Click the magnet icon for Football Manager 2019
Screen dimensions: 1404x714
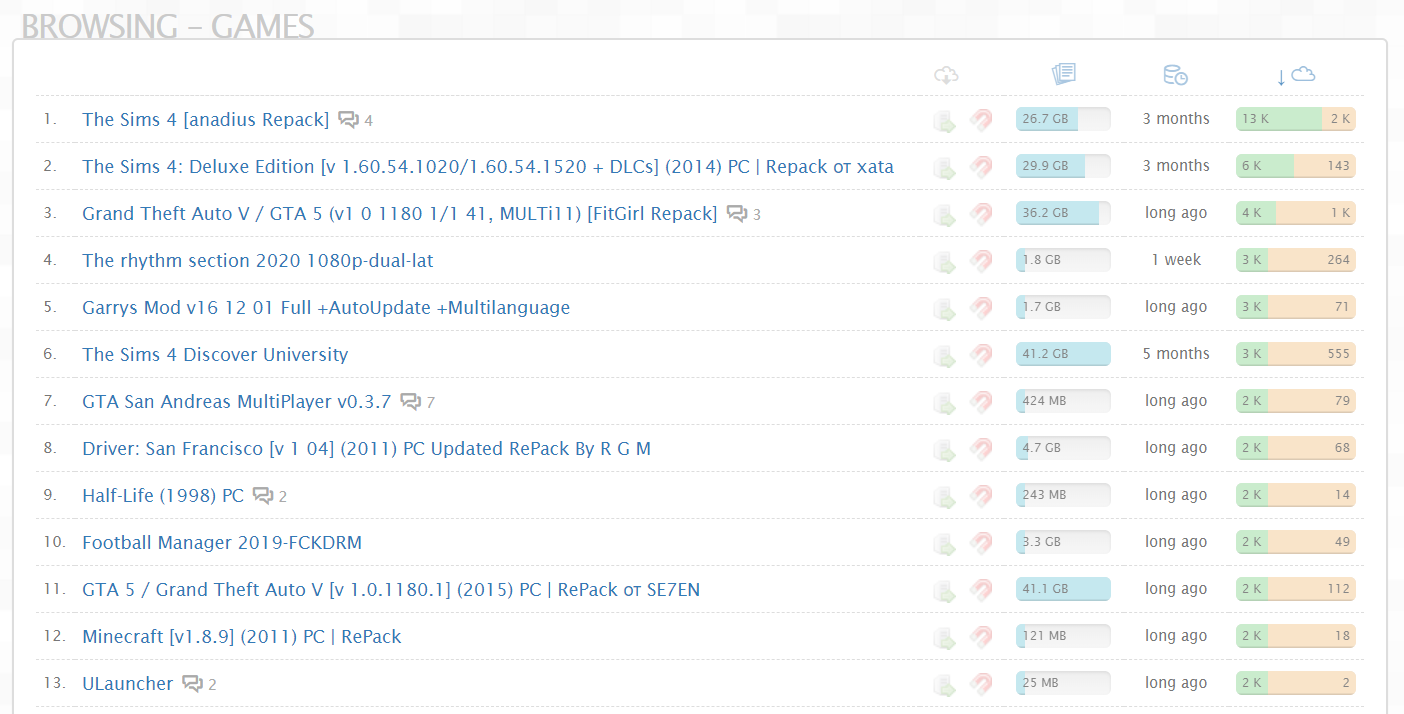pyautogui.click(x=981, y=543)
